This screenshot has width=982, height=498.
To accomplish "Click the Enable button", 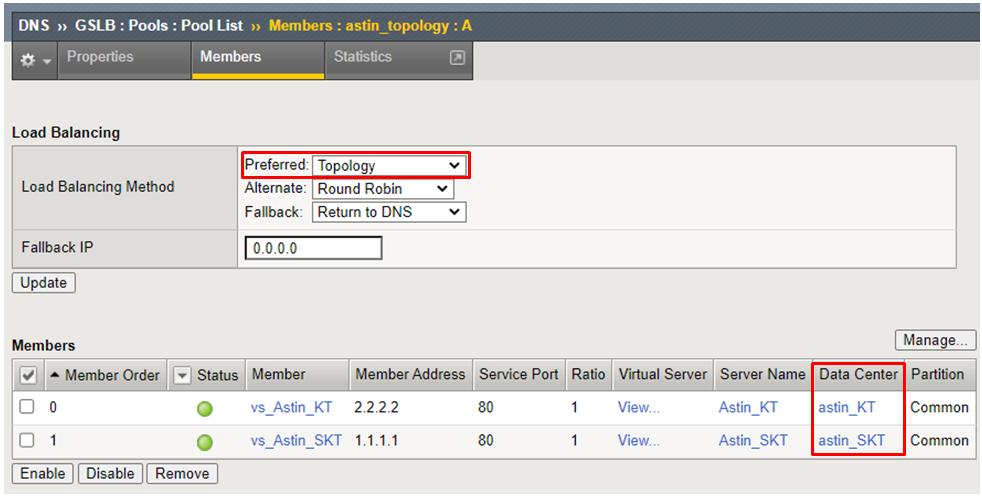I will point(43,474).
